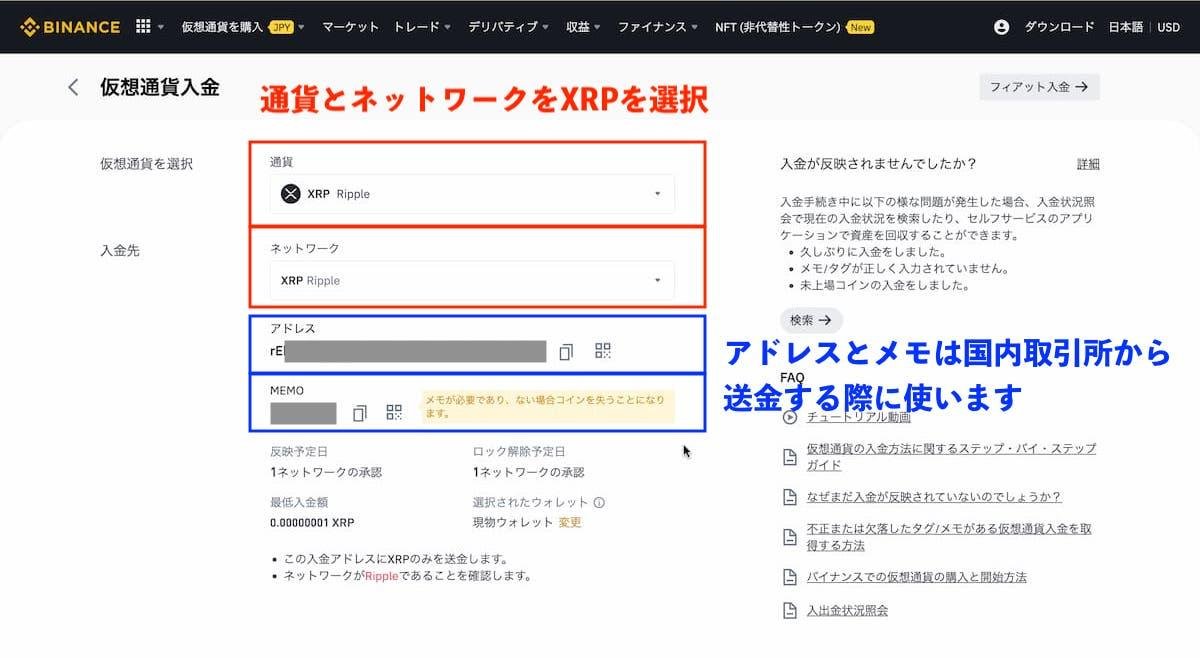Open the 詳細 link
This screenshot has height=658, width=1200.
tap(1088, 164)
